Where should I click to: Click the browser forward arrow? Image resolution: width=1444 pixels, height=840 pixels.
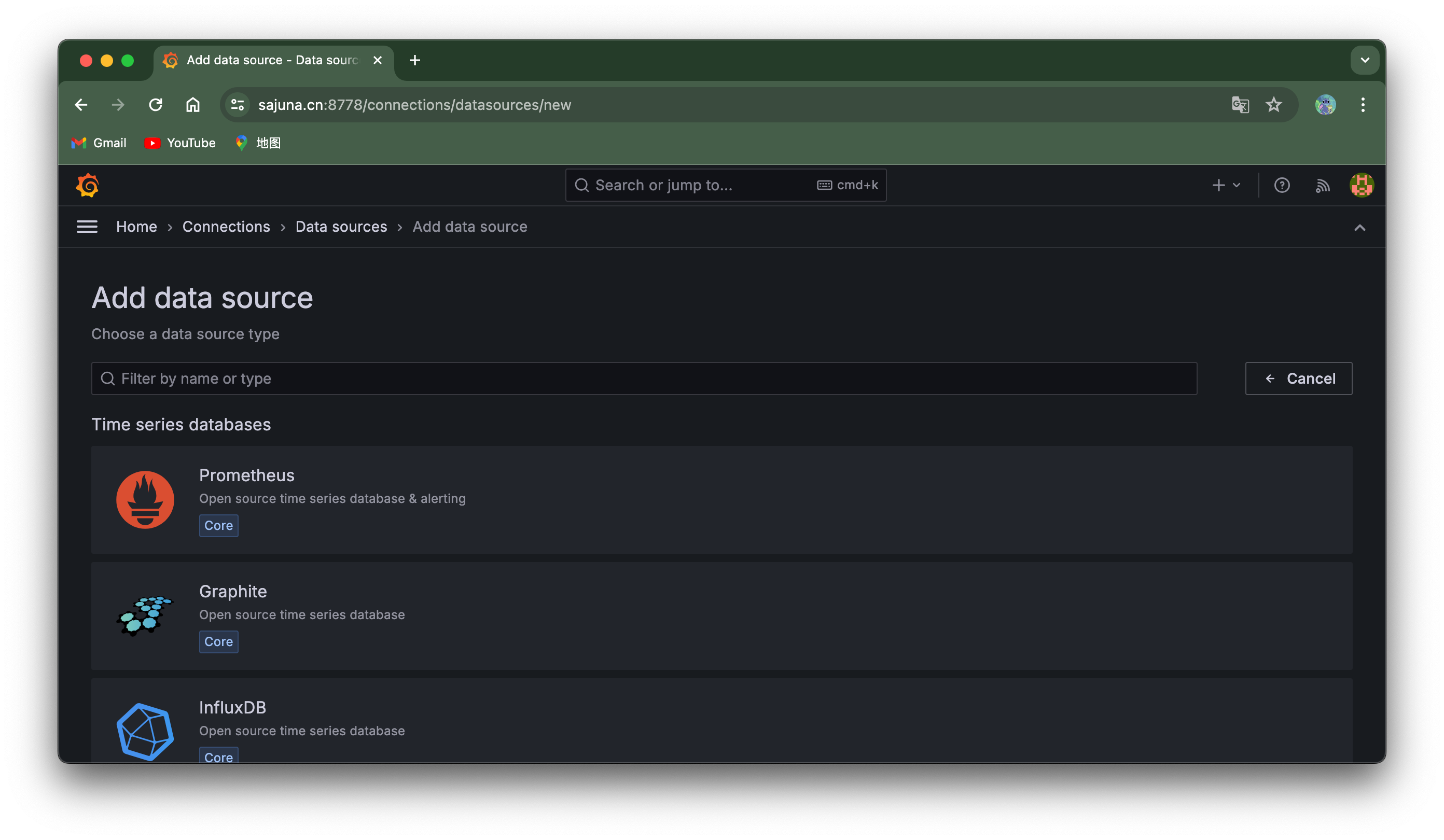point(118,105)
